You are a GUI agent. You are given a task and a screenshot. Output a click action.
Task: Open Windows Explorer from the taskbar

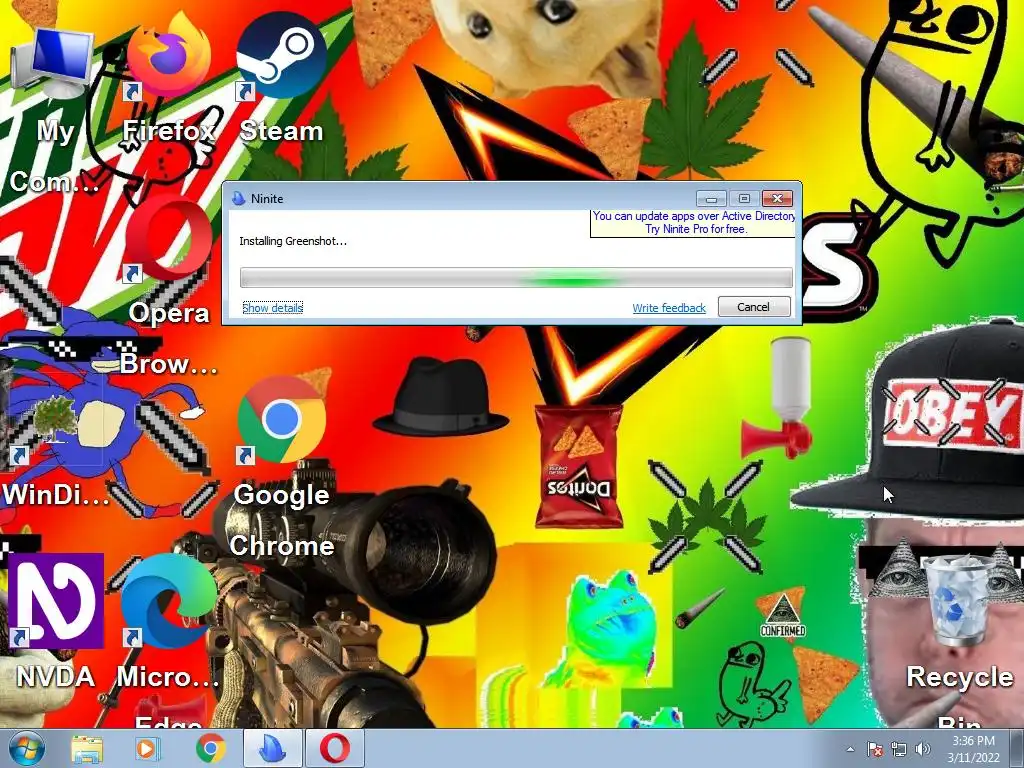coord(87,749)
